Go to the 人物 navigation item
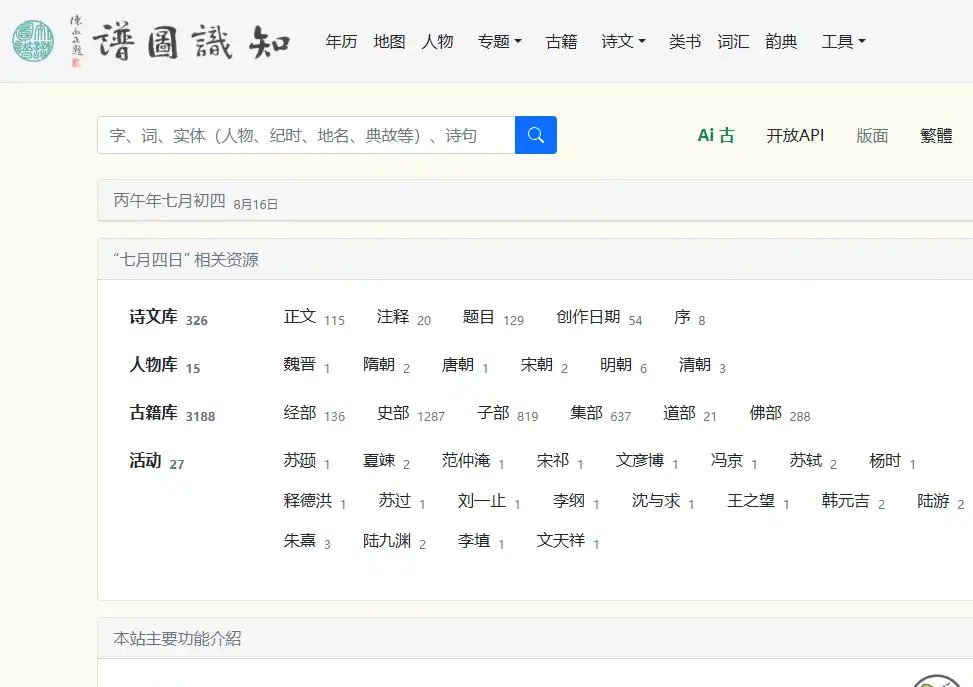Image resolution: width=973 pixels, height=687 pixels. [437, 42]
